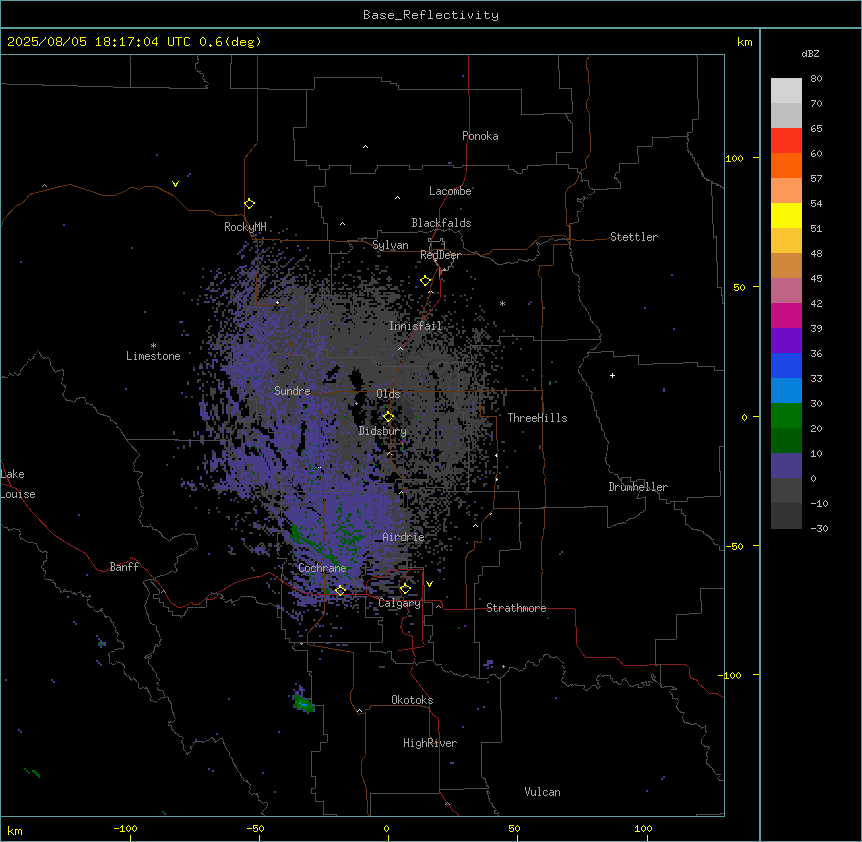Viewport: 862px width, 842px height.
Task: Click the HighRiver city label
Action: point(430,743)
